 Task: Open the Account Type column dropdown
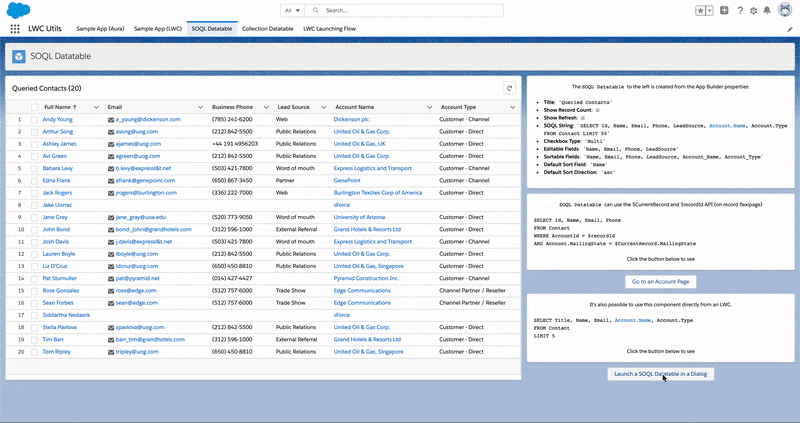[511, 107]
